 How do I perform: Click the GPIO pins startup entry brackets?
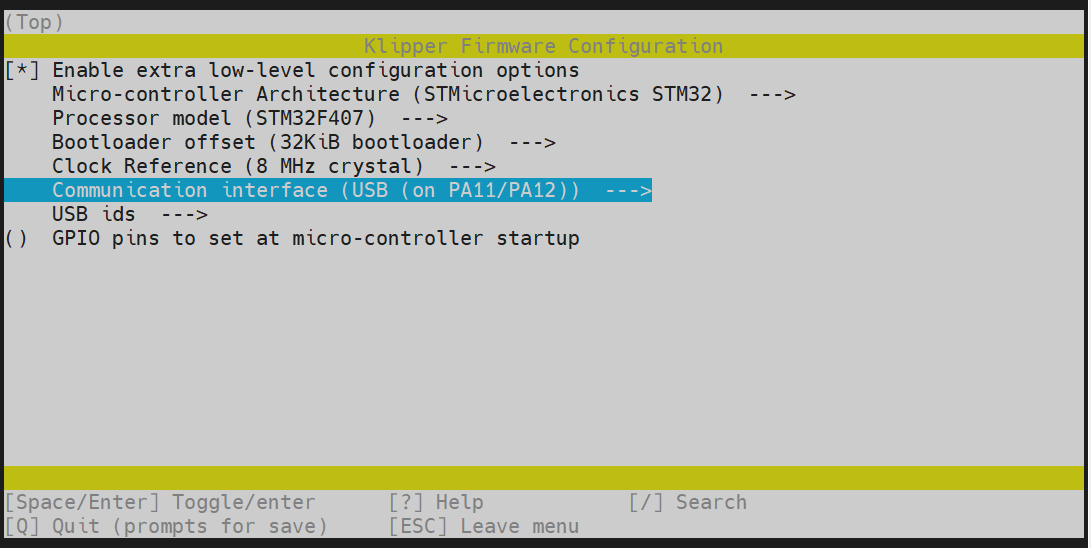coord(16,239)
